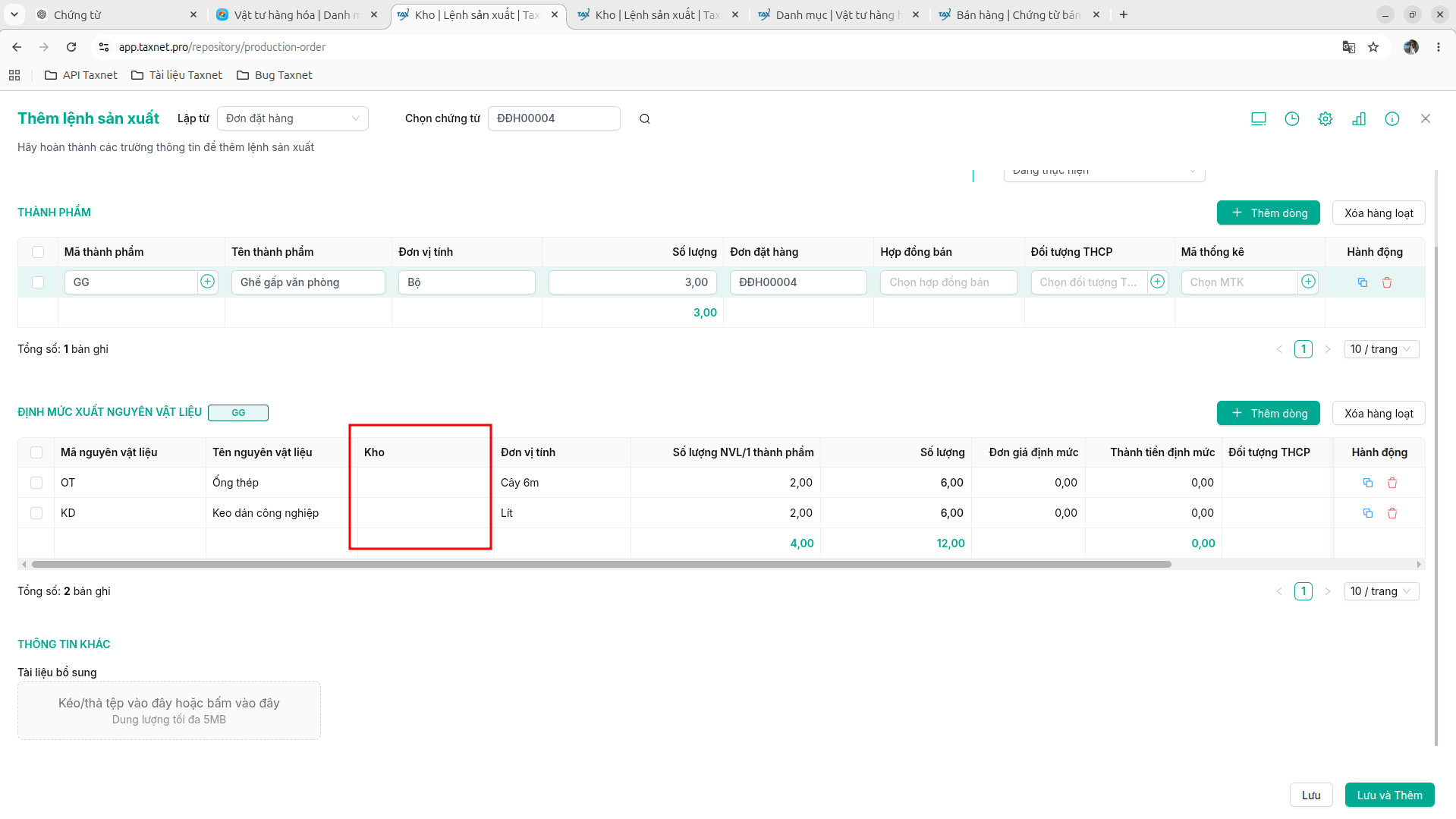Open the history clock icon in header
The height and width of the screenshot is (819, 1456).
tap(1291, 118)
